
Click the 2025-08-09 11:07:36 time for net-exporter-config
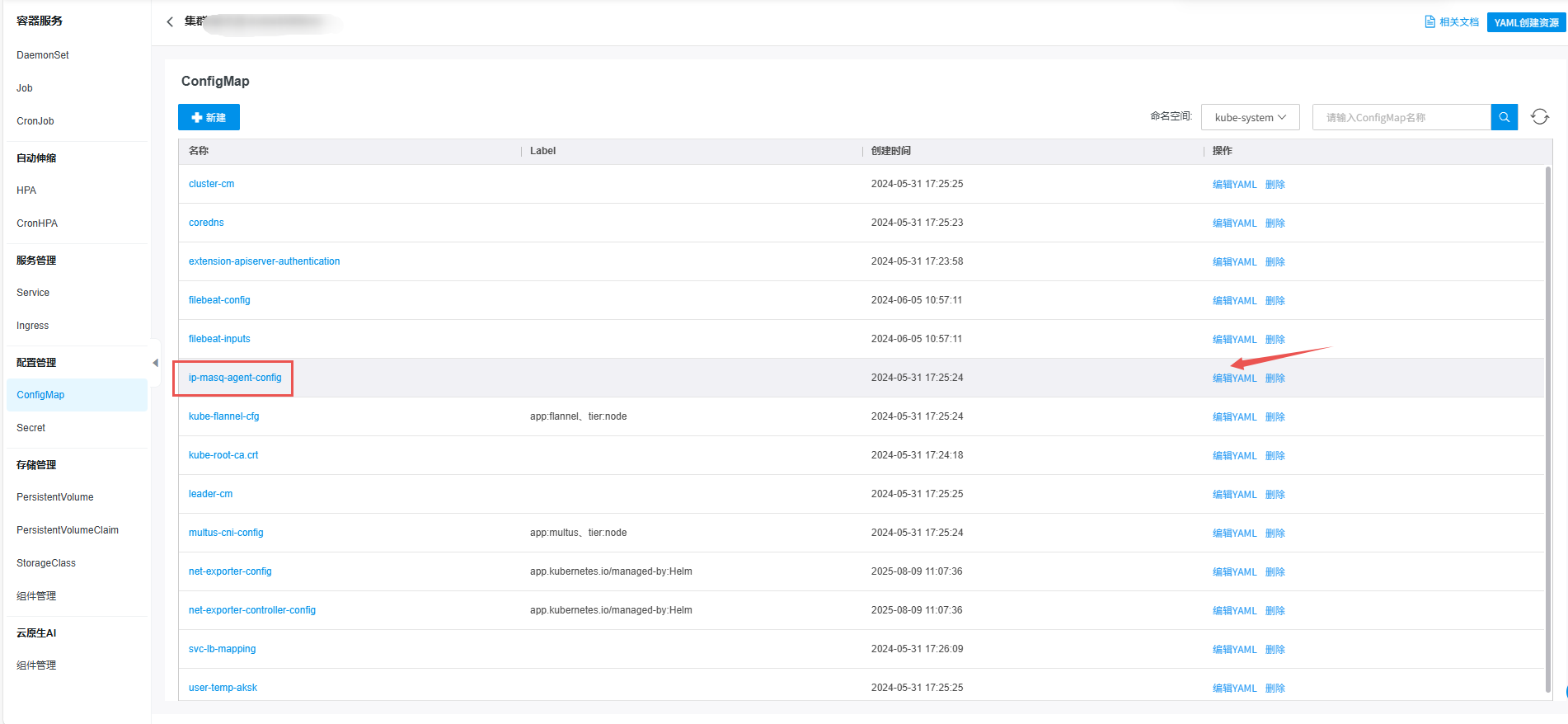pyautogui.click(x=917, y=571)
